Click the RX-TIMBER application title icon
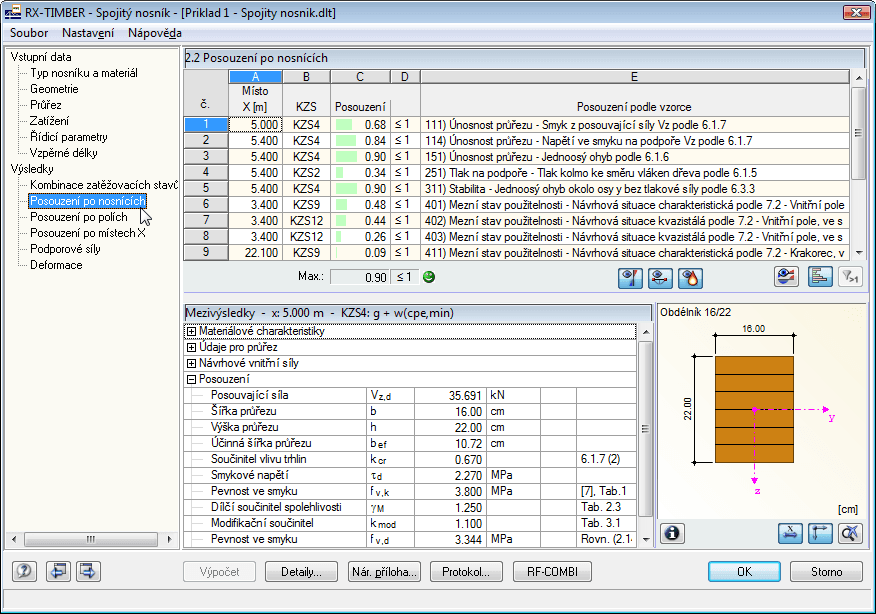 click(x=12, y=12)
